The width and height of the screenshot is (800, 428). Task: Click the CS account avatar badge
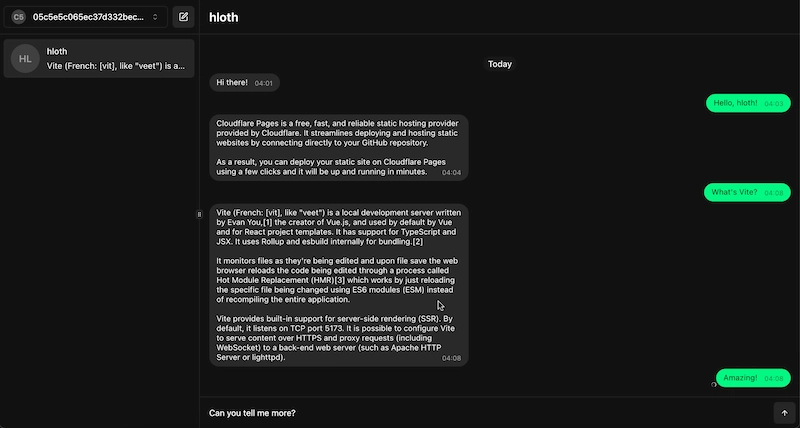19,17
